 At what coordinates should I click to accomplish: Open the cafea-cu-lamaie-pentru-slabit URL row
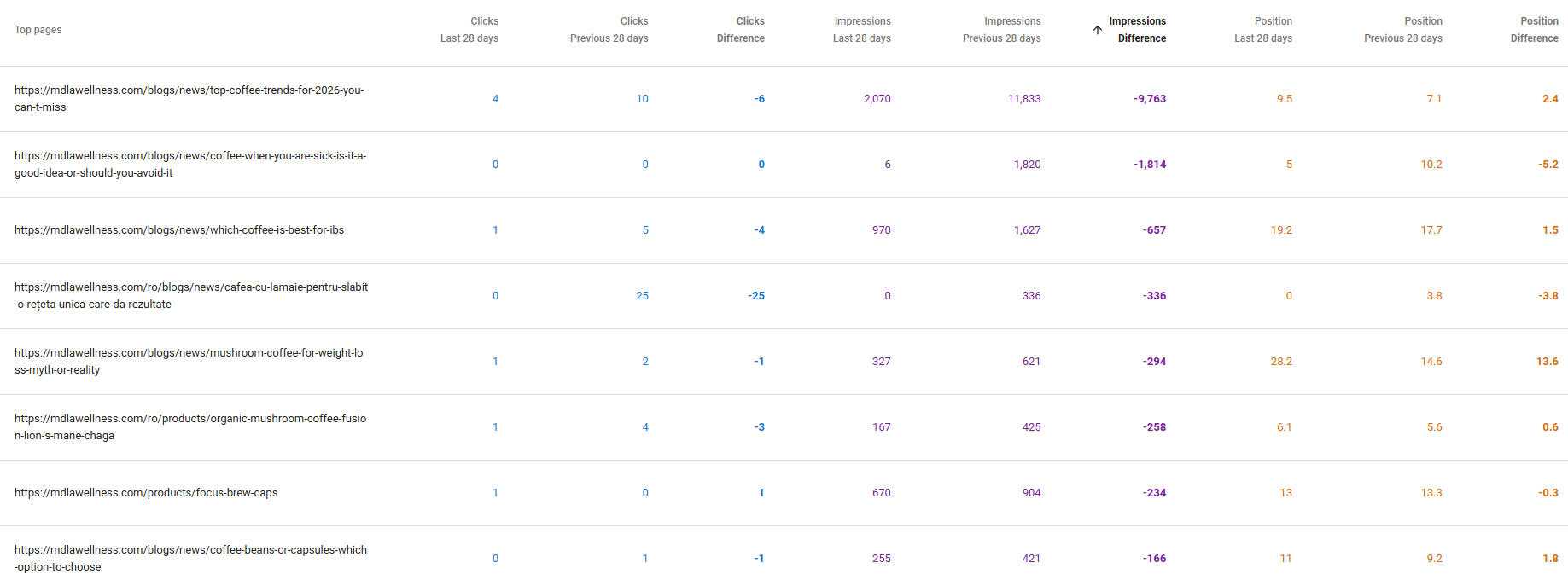[x=190, y=296]
